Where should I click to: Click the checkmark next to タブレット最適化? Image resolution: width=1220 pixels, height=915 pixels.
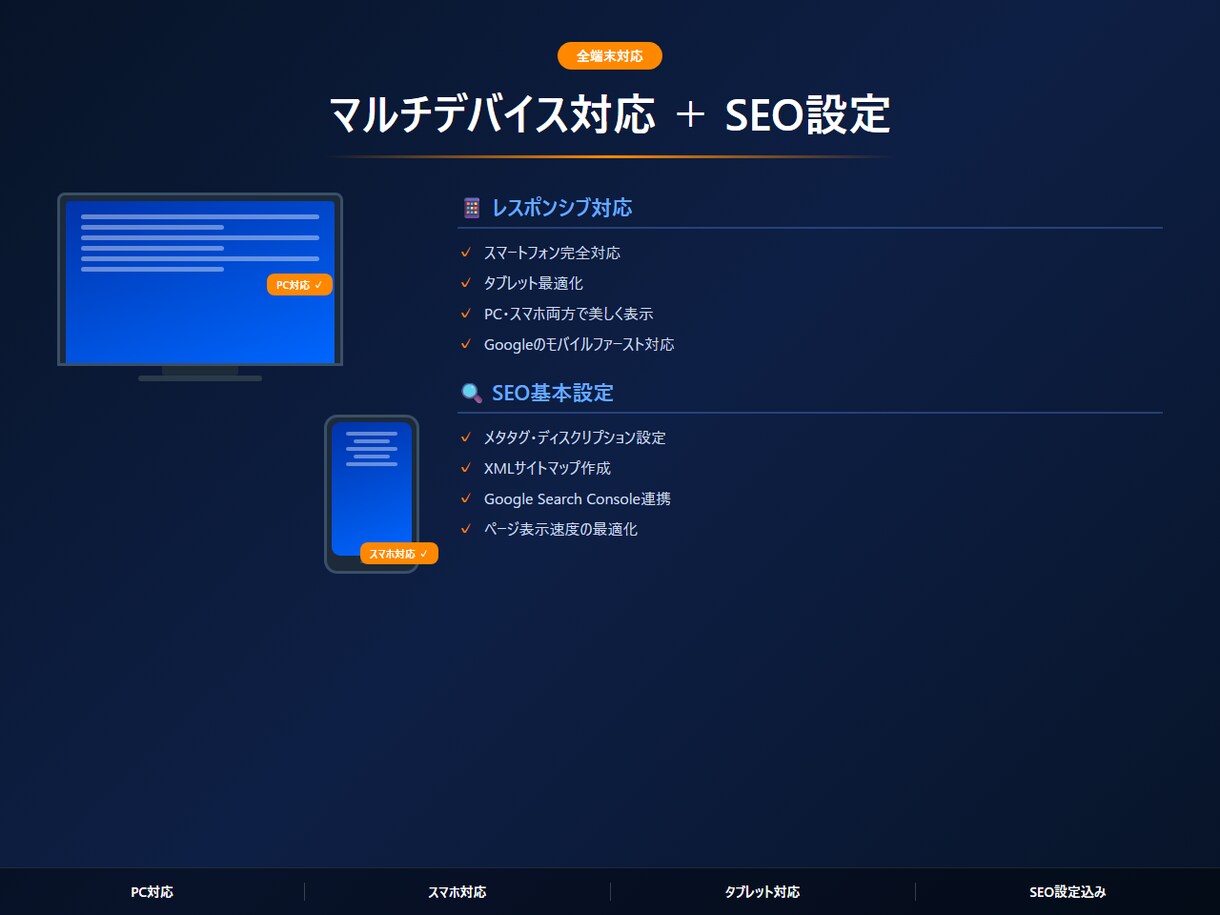[x=465, y=283]
